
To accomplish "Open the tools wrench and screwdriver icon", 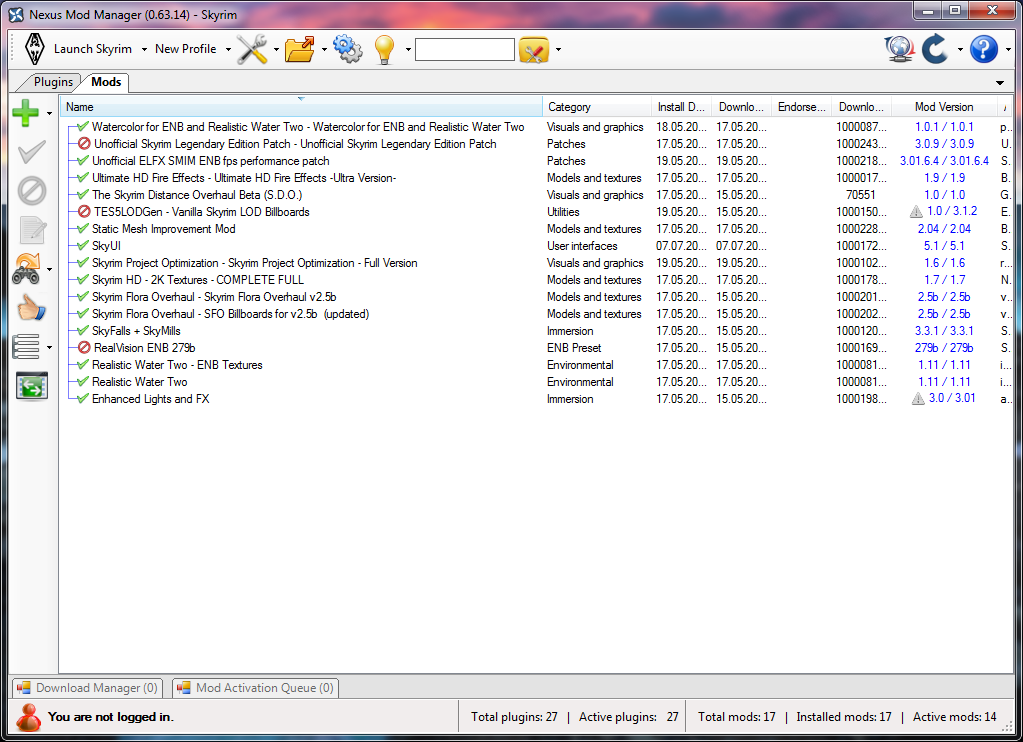I will [251, 49].
